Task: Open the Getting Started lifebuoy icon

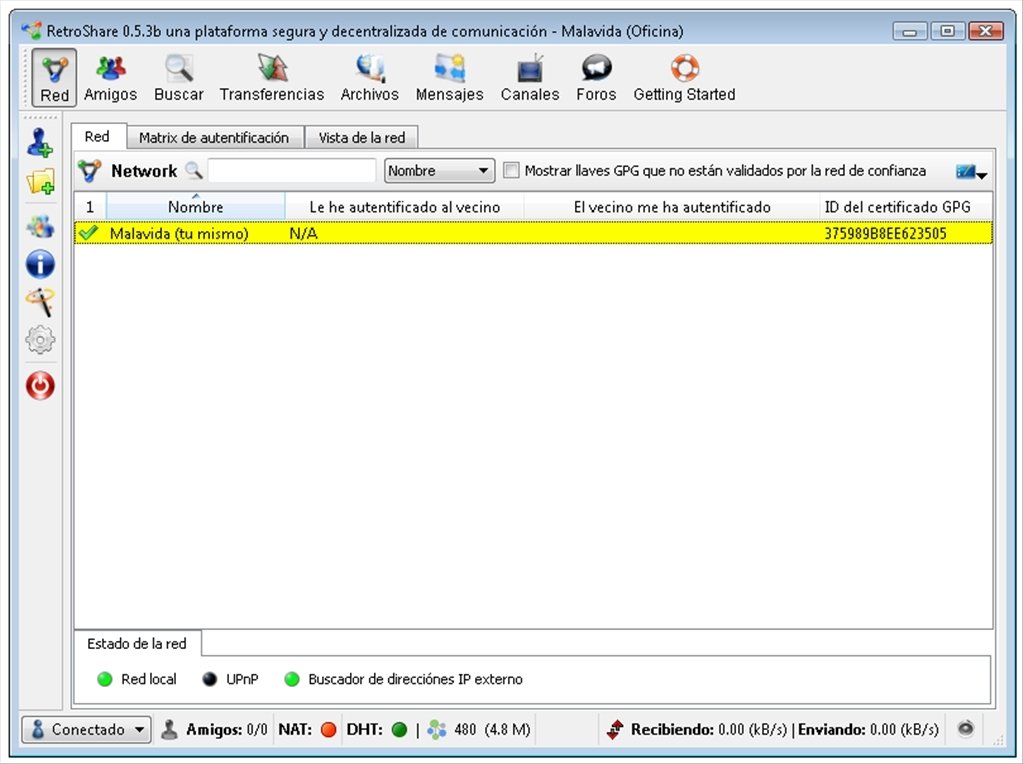Action: 684,68
